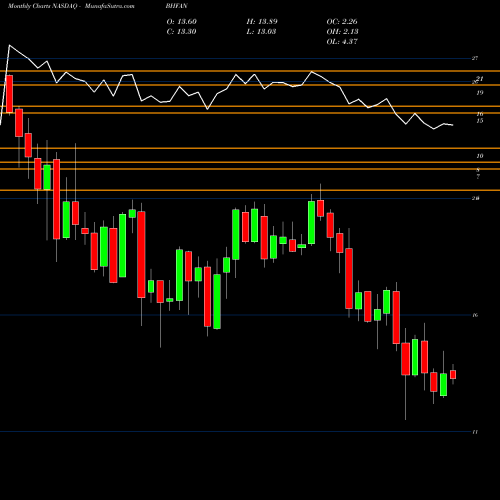This screenshot has height=500, width=500.
Task: Select the open price 'O: 13.60'
Action: (182, 22)
